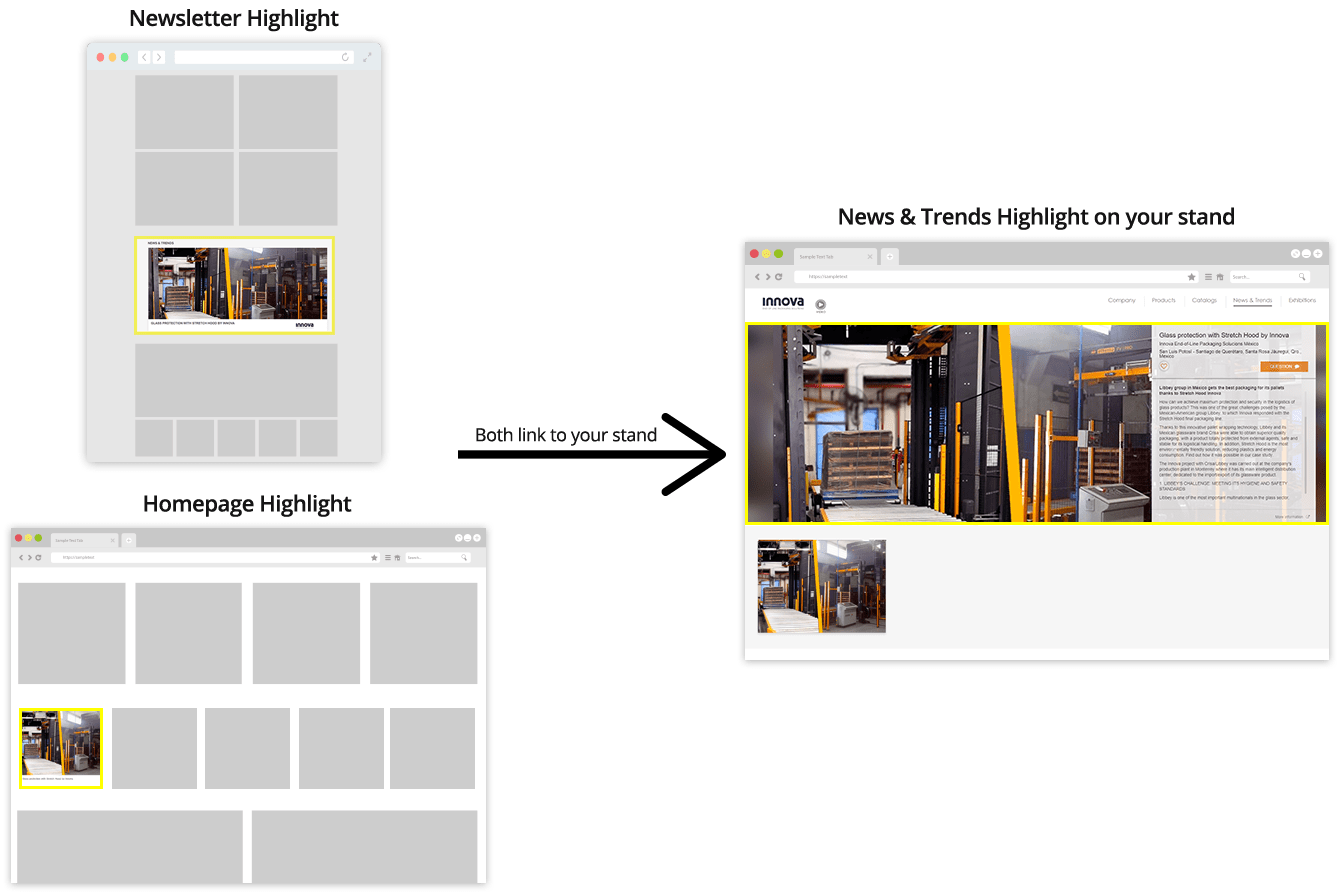
Task: Open the Products menu item
Action: (x=1163, y=300)
